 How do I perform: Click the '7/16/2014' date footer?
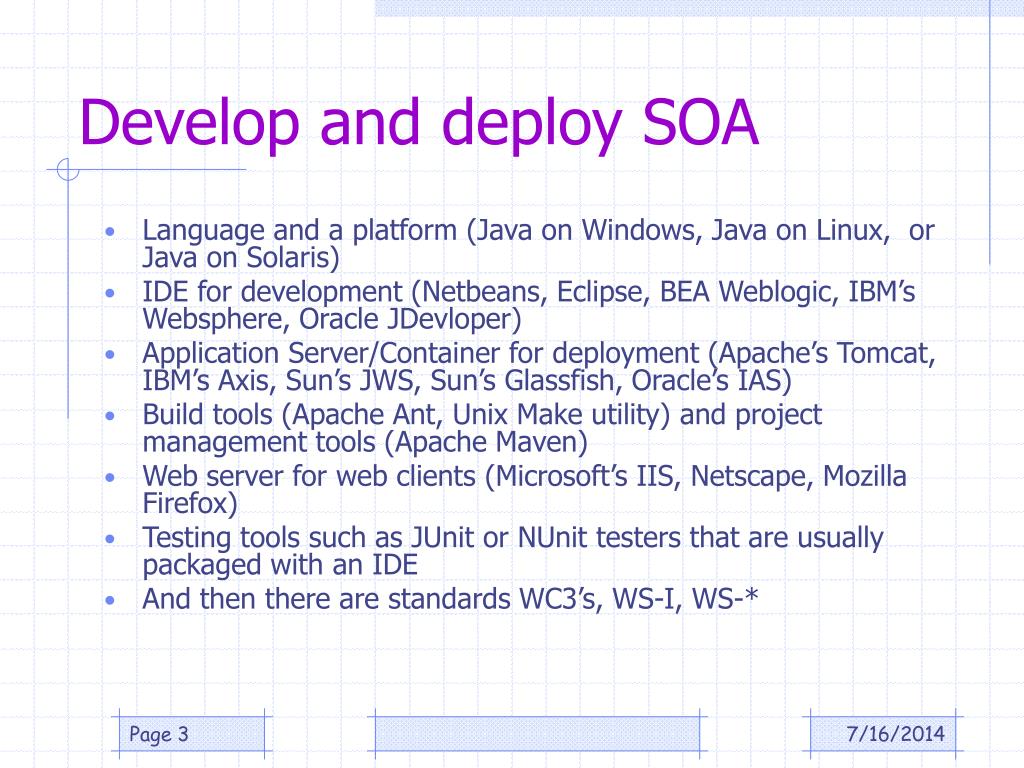click(883, 734)
